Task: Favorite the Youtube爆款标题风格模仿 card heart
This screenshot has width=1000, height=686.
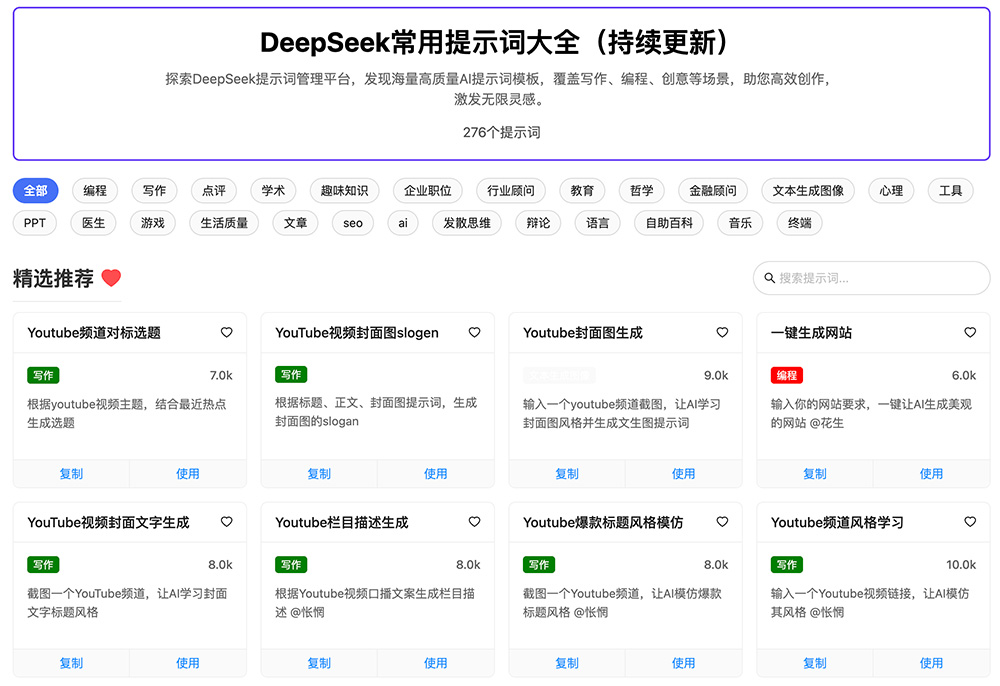Action: (722, 522)
